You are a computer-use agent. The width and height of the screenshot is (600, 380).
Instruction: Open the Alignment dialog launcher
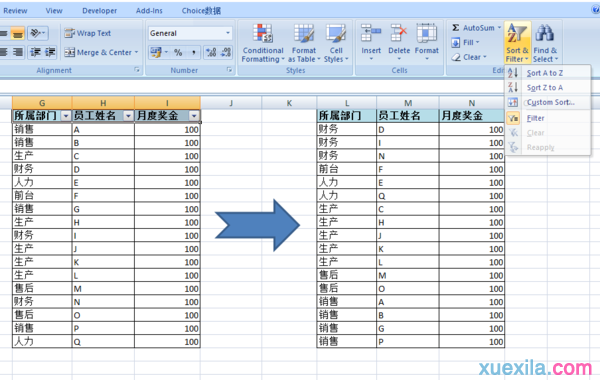(137, 70)
